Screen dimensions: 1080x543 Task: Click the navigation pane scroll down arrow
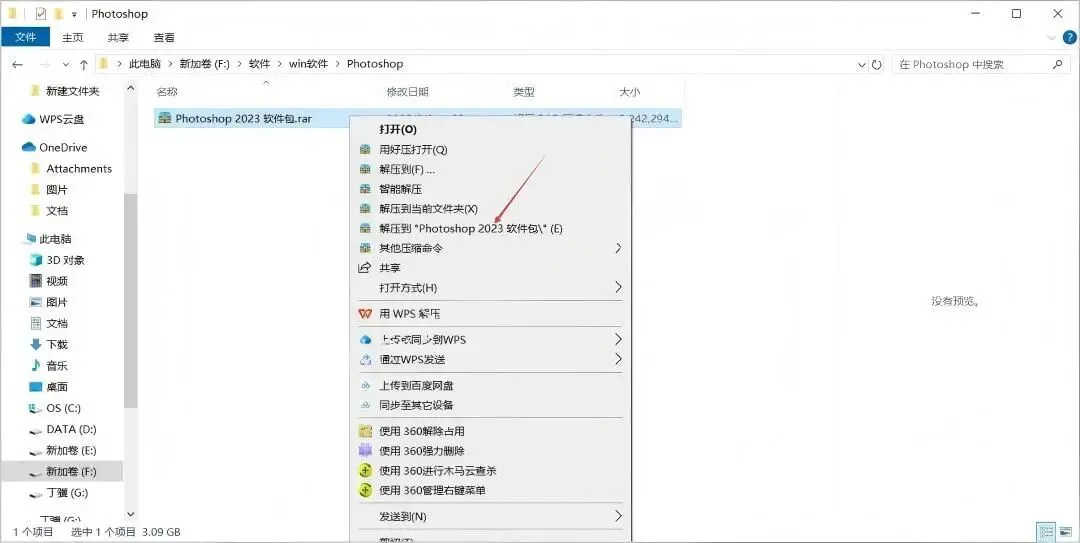(131, 514)
